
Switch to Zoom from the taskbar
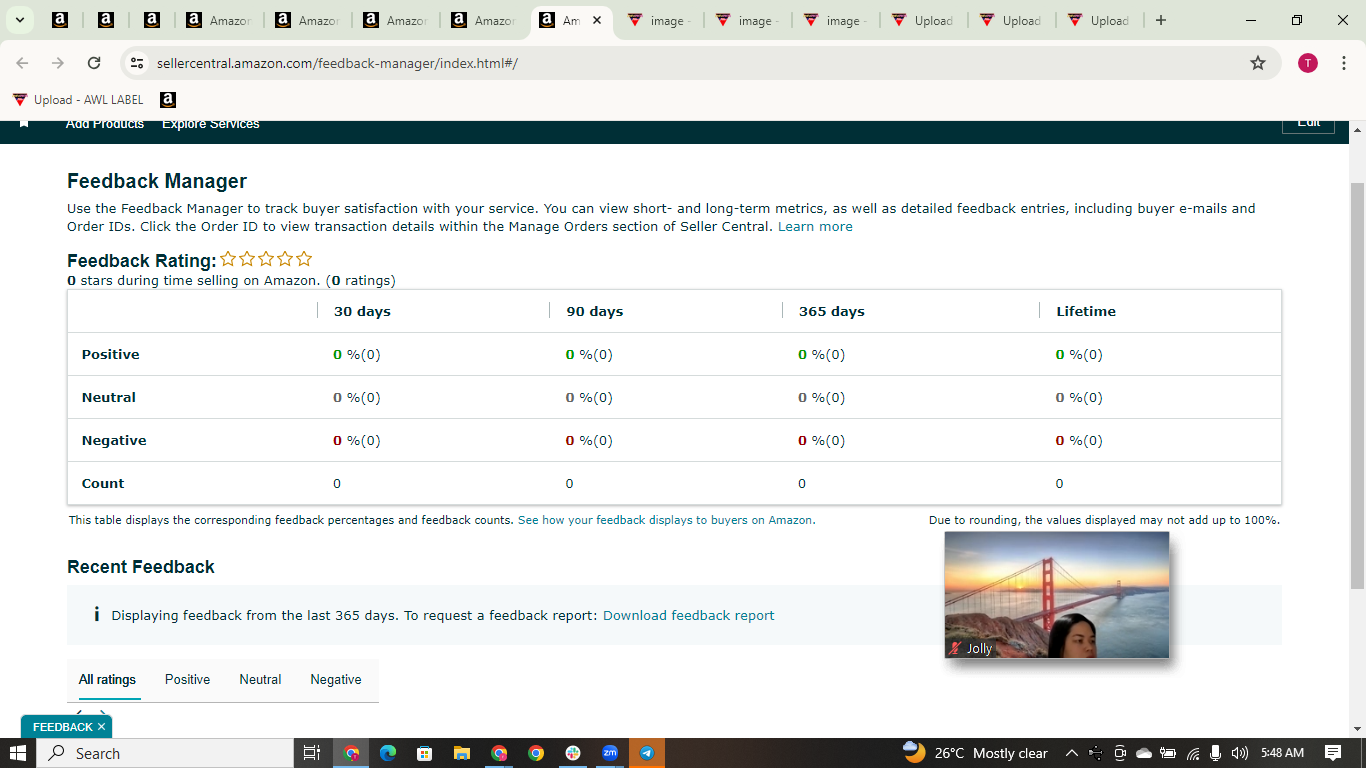click(610, 753)
